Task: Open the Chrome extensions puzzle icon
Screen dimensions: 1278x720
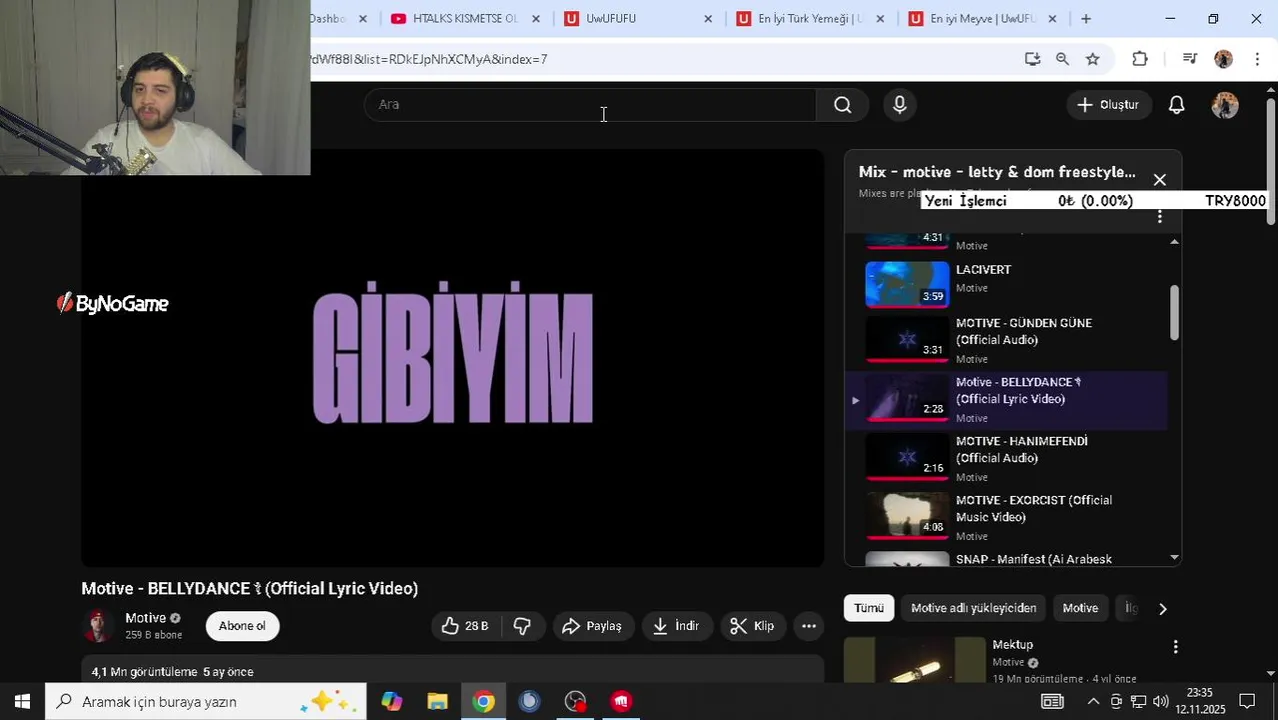Action: click(1140, 59)
